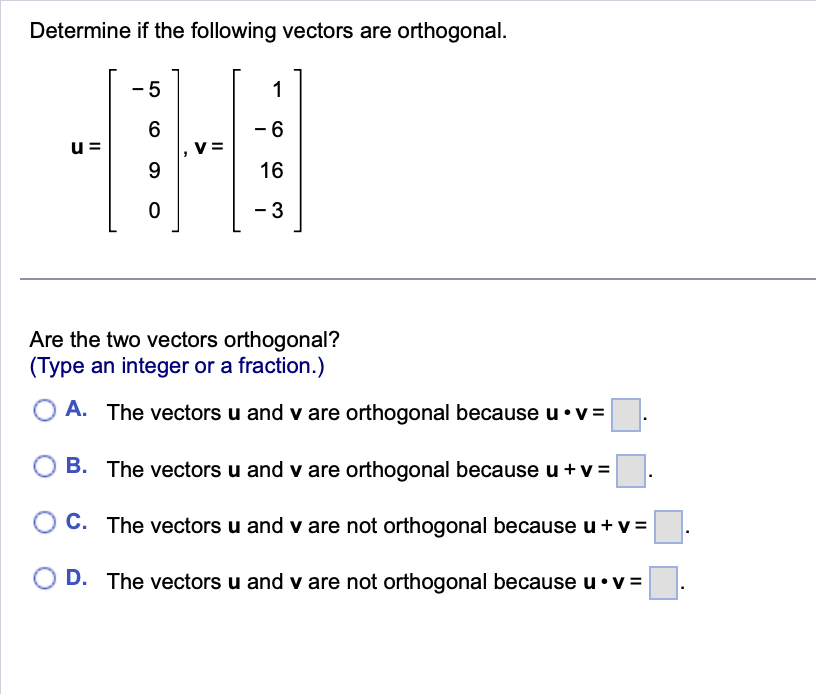This screenshot has width=816, height=694.
Task: Select radio button for option B
Action: (44, 466)
